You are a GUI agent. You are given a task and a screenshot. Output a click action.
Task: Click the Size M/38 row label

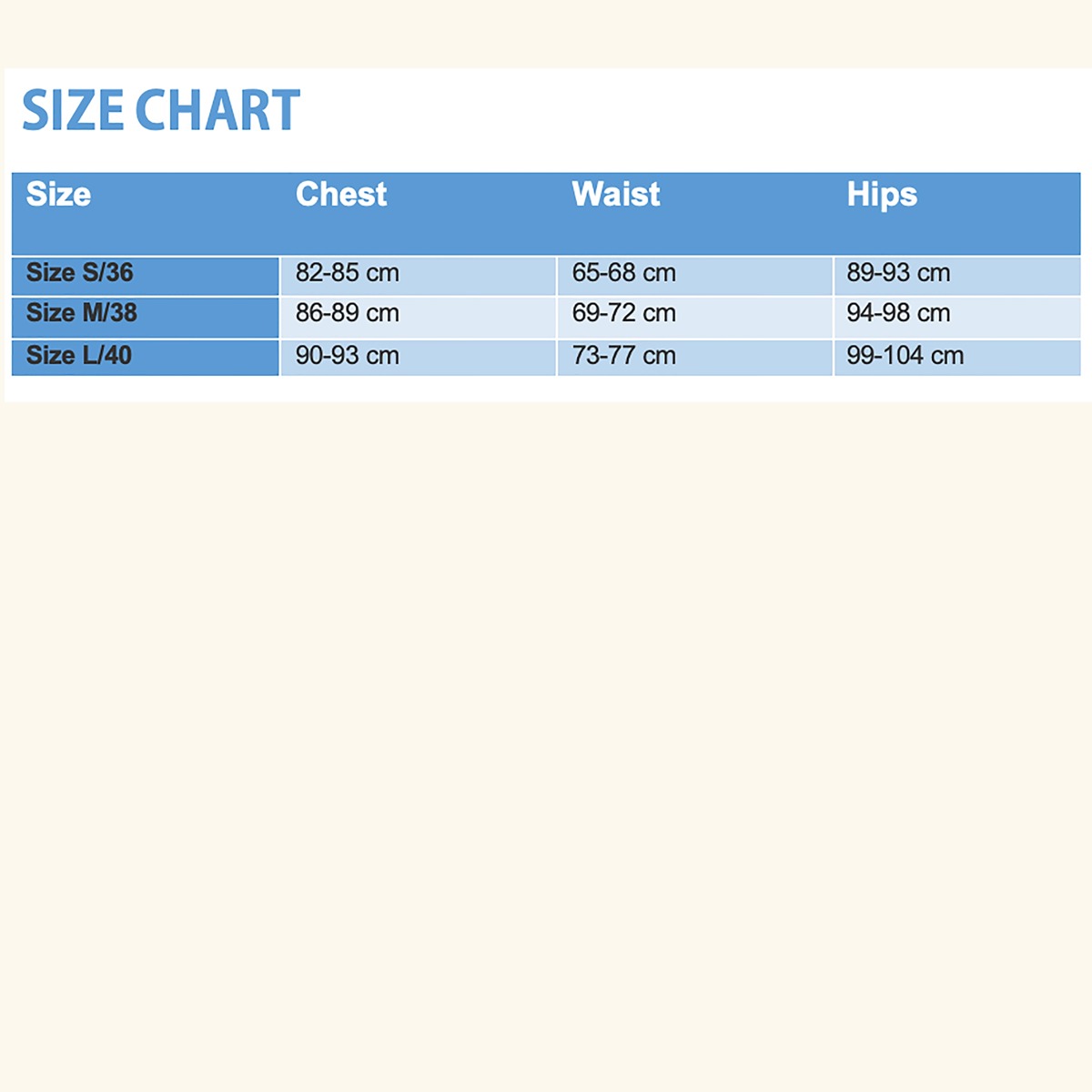click(82, 313)
